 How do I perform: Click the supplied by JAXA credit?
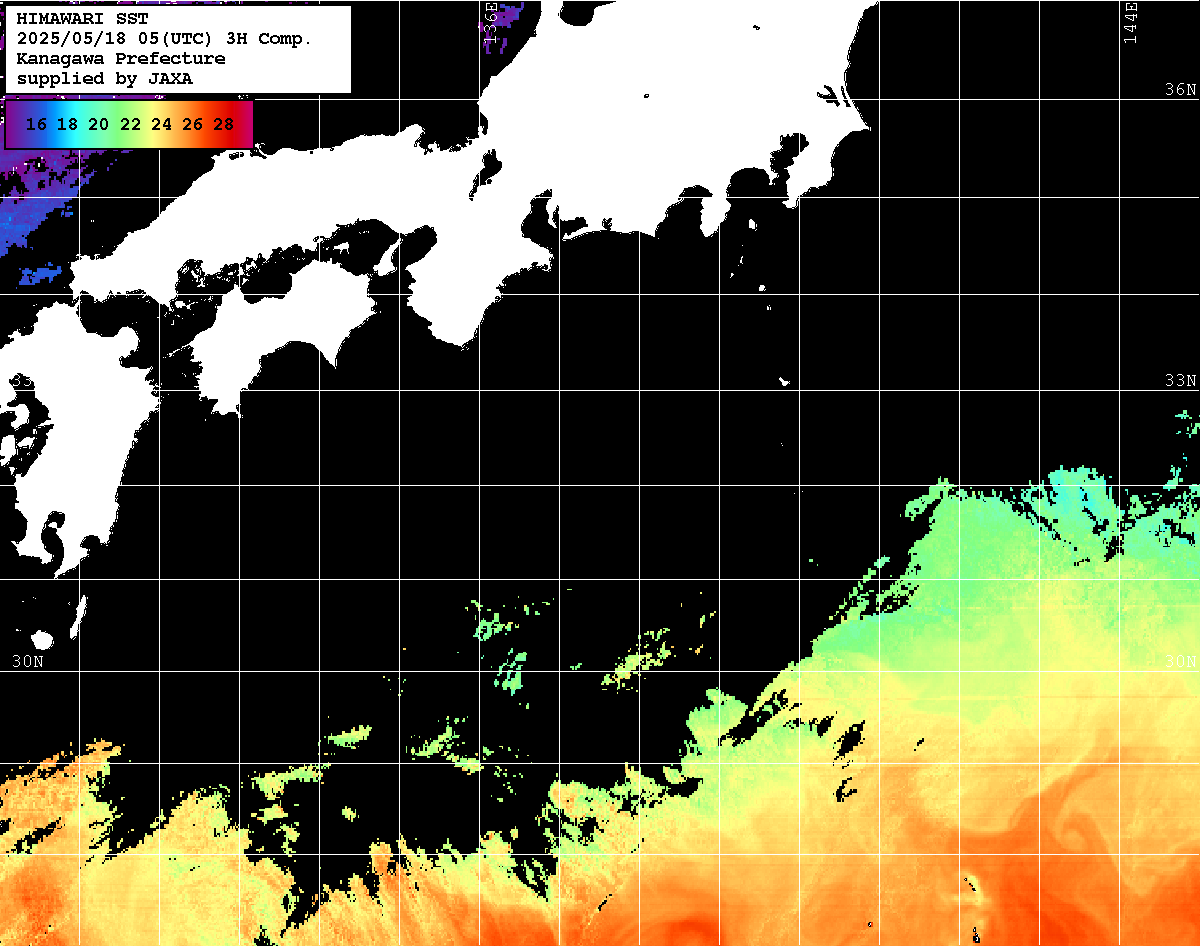coord(105,79)
